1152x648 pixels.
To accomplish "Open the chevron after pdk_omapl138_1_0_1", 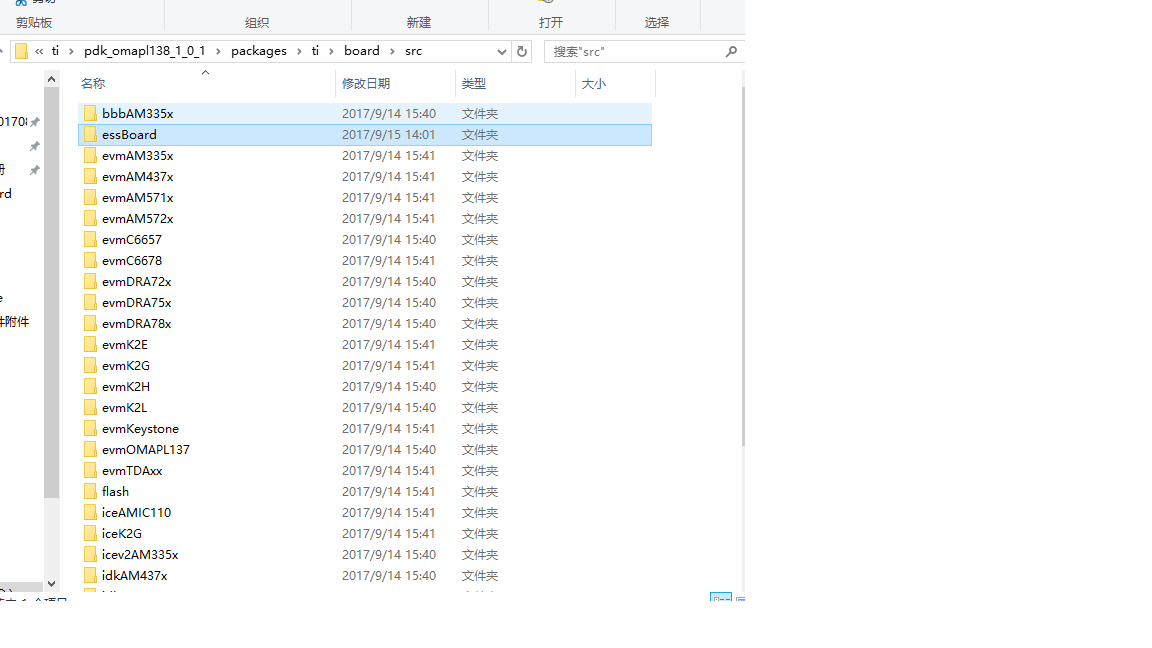I will click(218, 51).
